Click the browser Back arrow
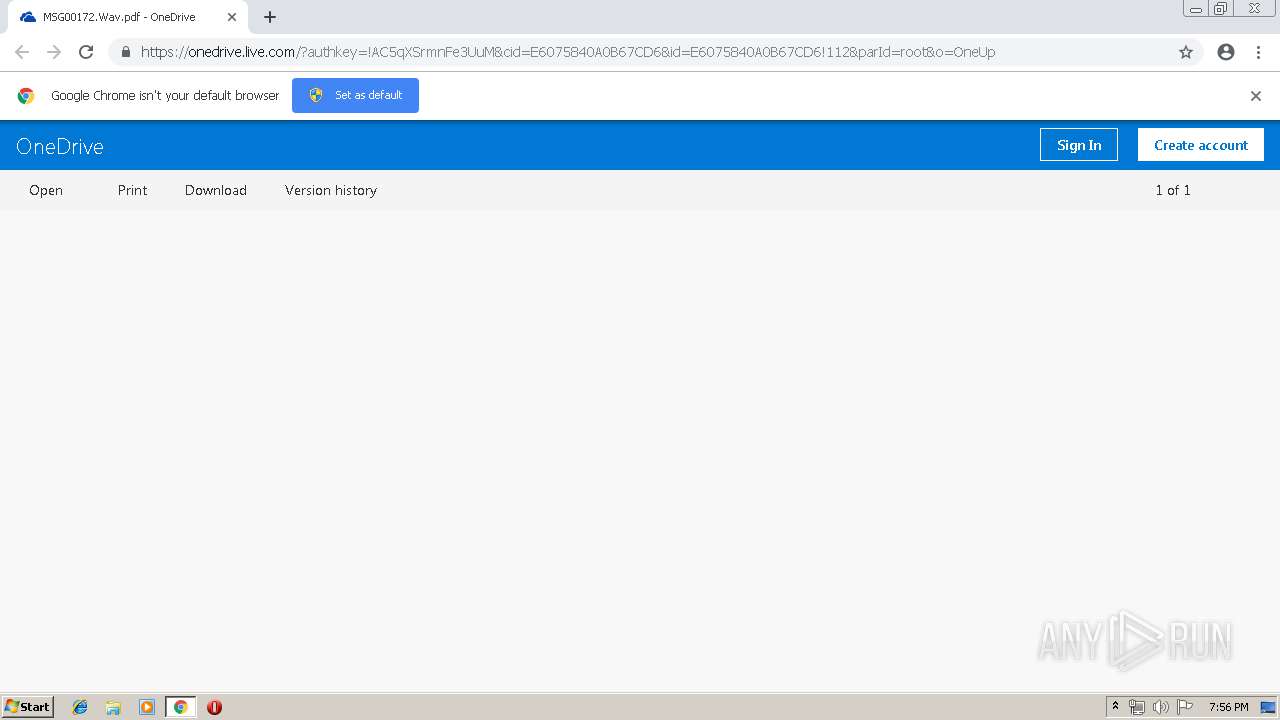This screenshot has width=1280, height=720. click(22, 52)
